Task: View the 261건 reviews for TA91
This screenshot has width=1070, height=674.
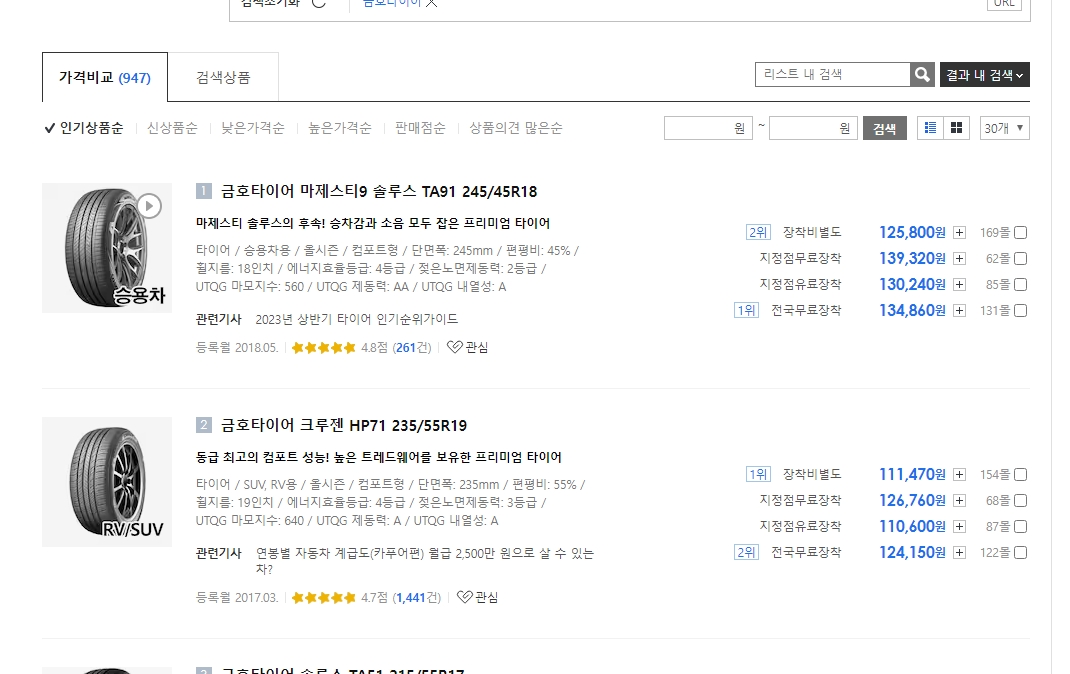Action: click(x=412, y=347)
